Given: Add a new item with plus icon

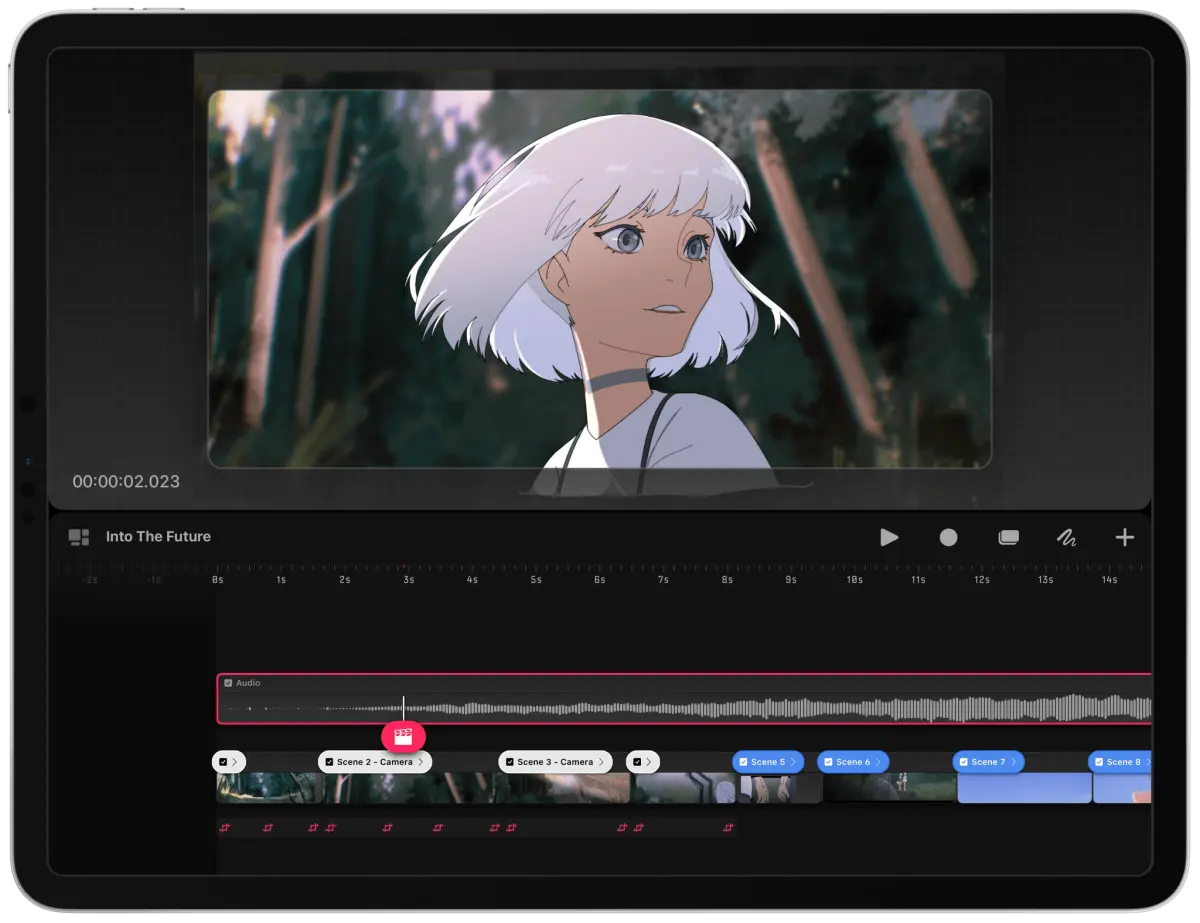Looking at the screenshot, I should point(1125,538).
